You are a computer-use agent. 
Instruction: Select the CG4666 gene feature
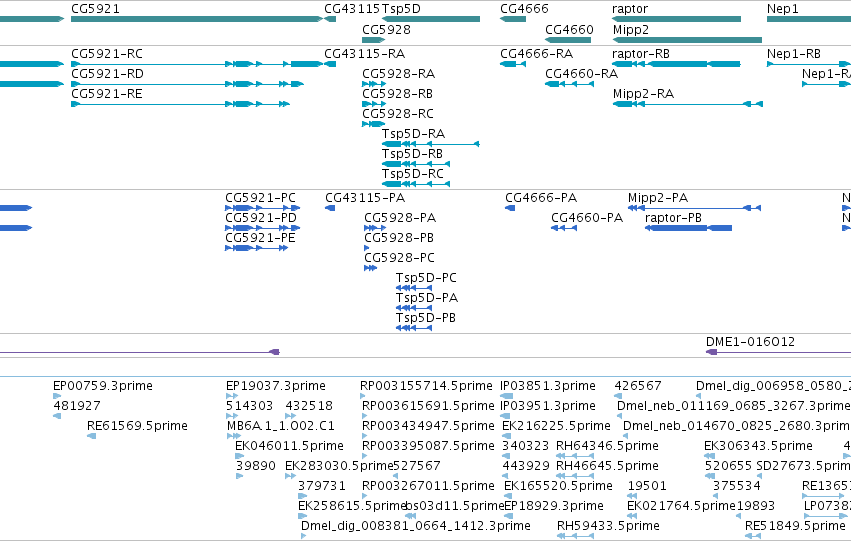(x=513, y=19)
